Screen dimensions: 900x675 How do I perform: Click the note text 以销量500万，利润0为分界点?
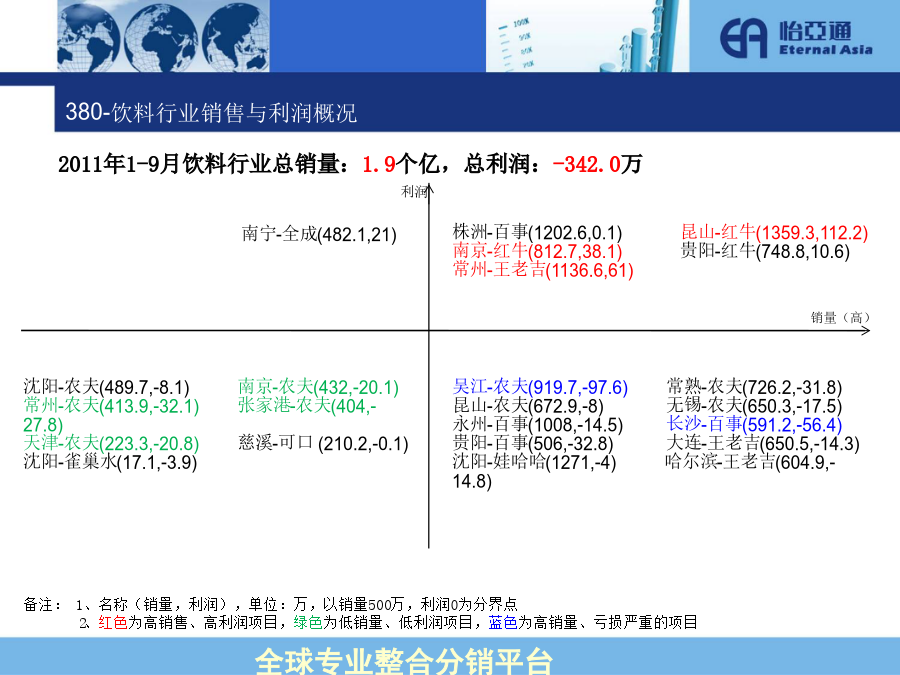tap(420, 604)
